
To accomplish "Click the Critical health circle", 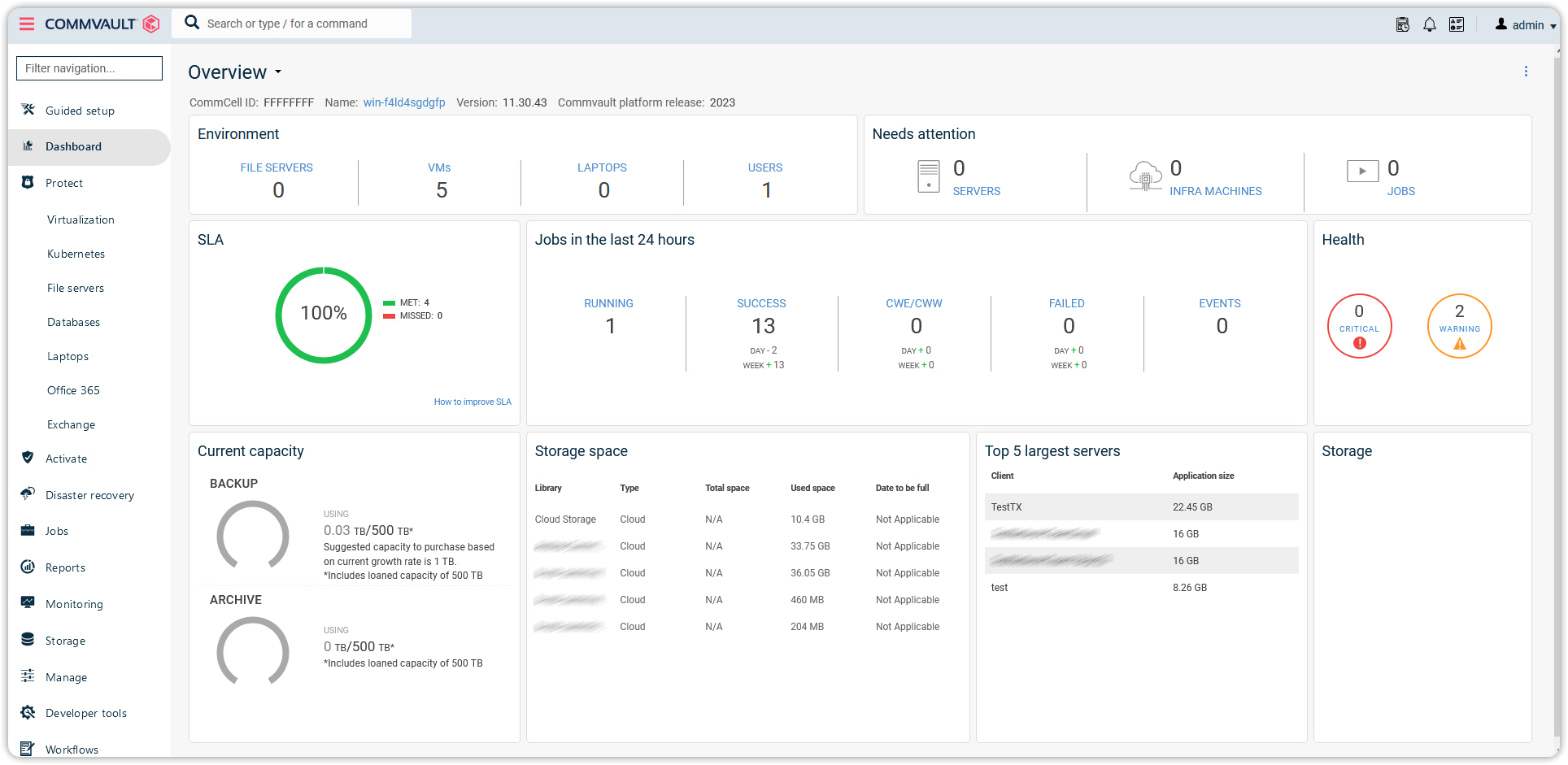I will (x=1359, y=326).
